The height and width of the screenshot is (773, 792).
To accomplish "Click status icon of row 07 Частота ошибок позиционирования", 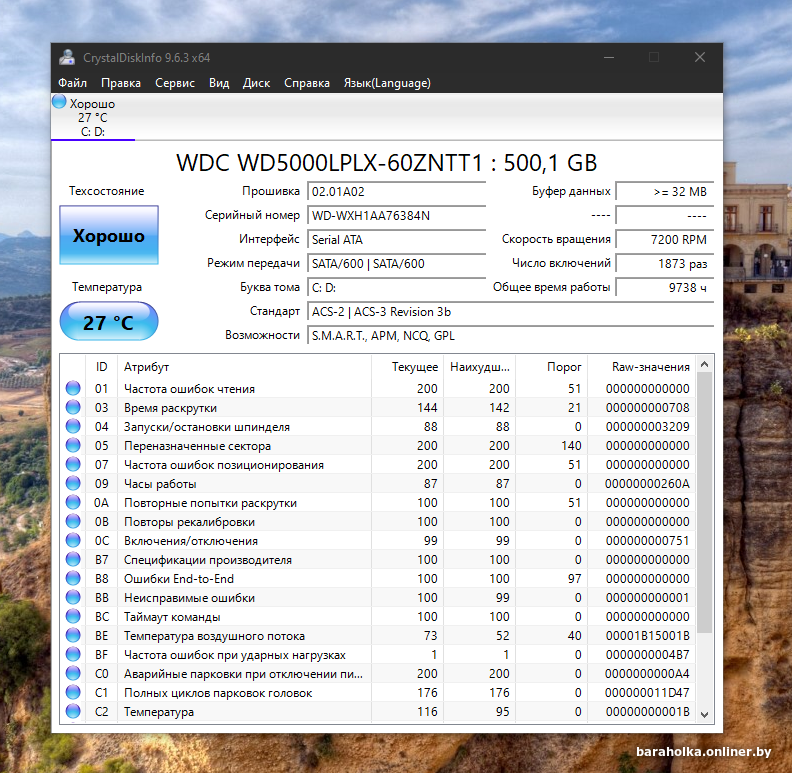I will (73, 464).
